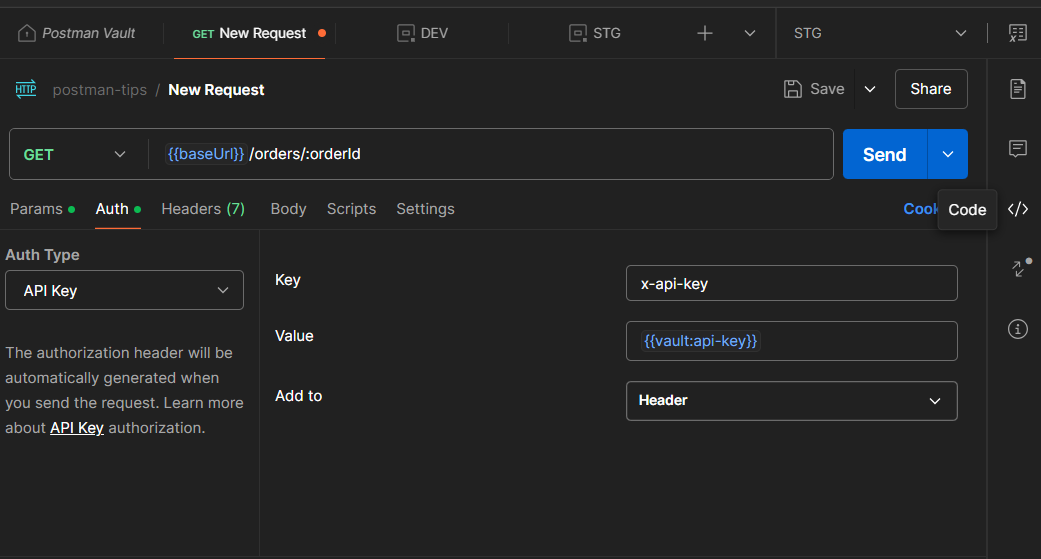Click the STG tab environment icon
Image resolution: width=1041 pixels, height=559 pixels.
click(x=578, y=33)
